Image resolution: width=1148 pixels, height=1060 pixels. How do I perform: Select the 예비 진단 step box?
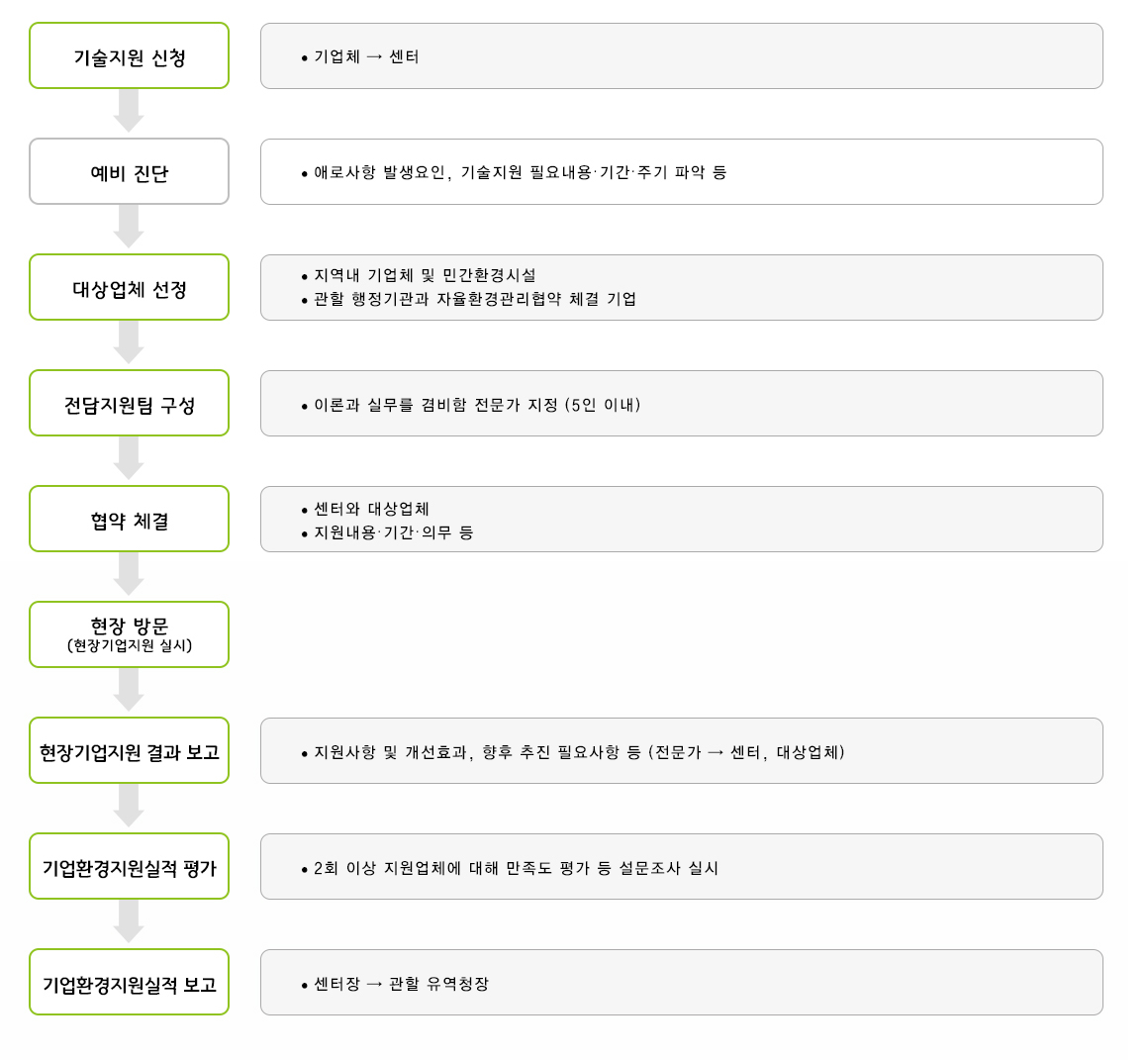click(x=129, y=171)
